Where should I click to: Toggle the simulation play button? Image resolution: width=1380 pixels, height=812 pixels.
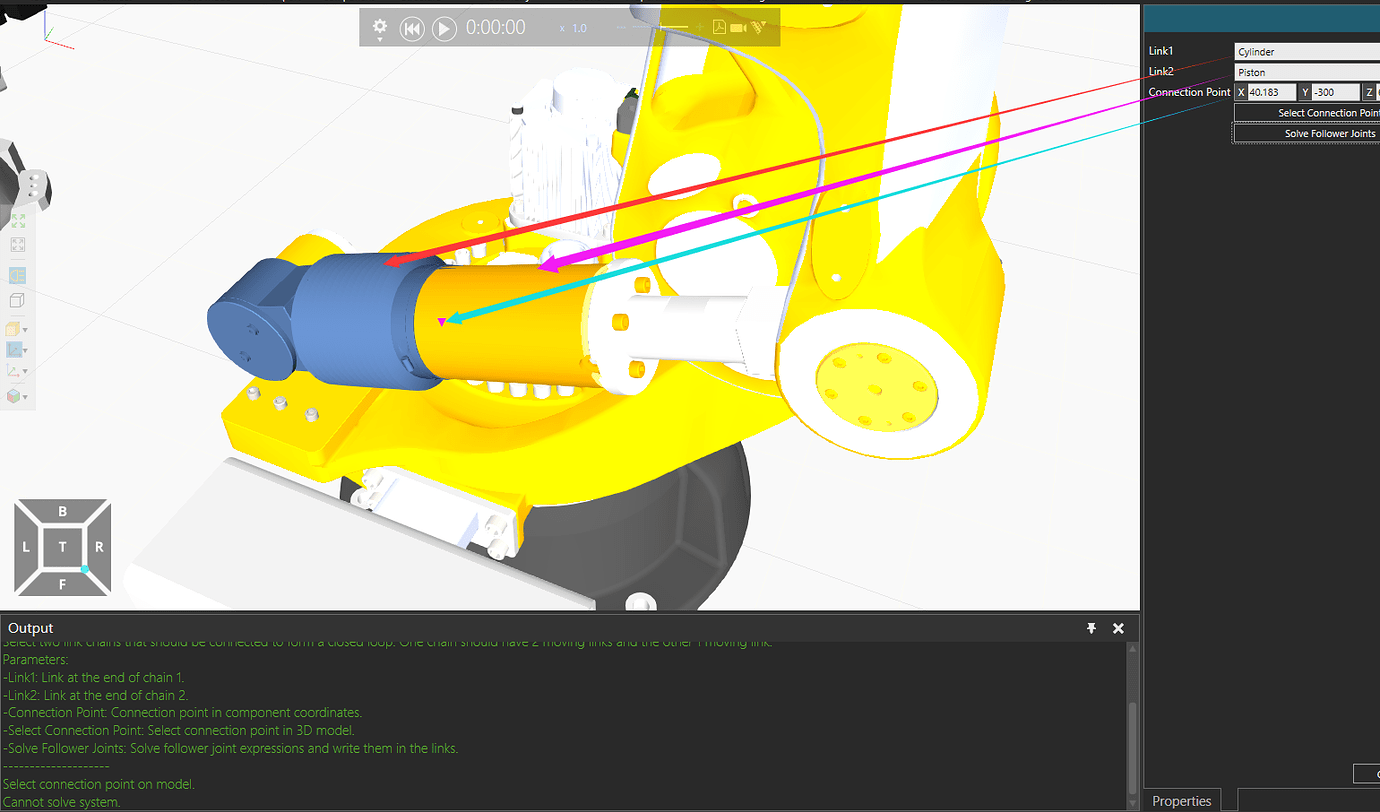pyautogui.click(x=443, y=28)
